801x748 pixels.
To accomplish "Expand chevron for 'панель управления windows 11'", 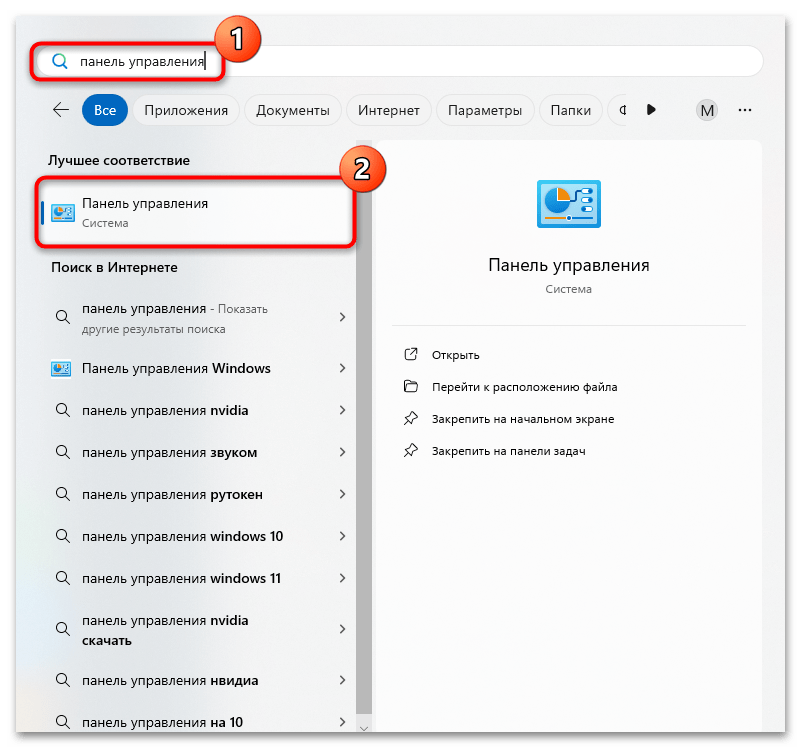I will tap(342, 577).
